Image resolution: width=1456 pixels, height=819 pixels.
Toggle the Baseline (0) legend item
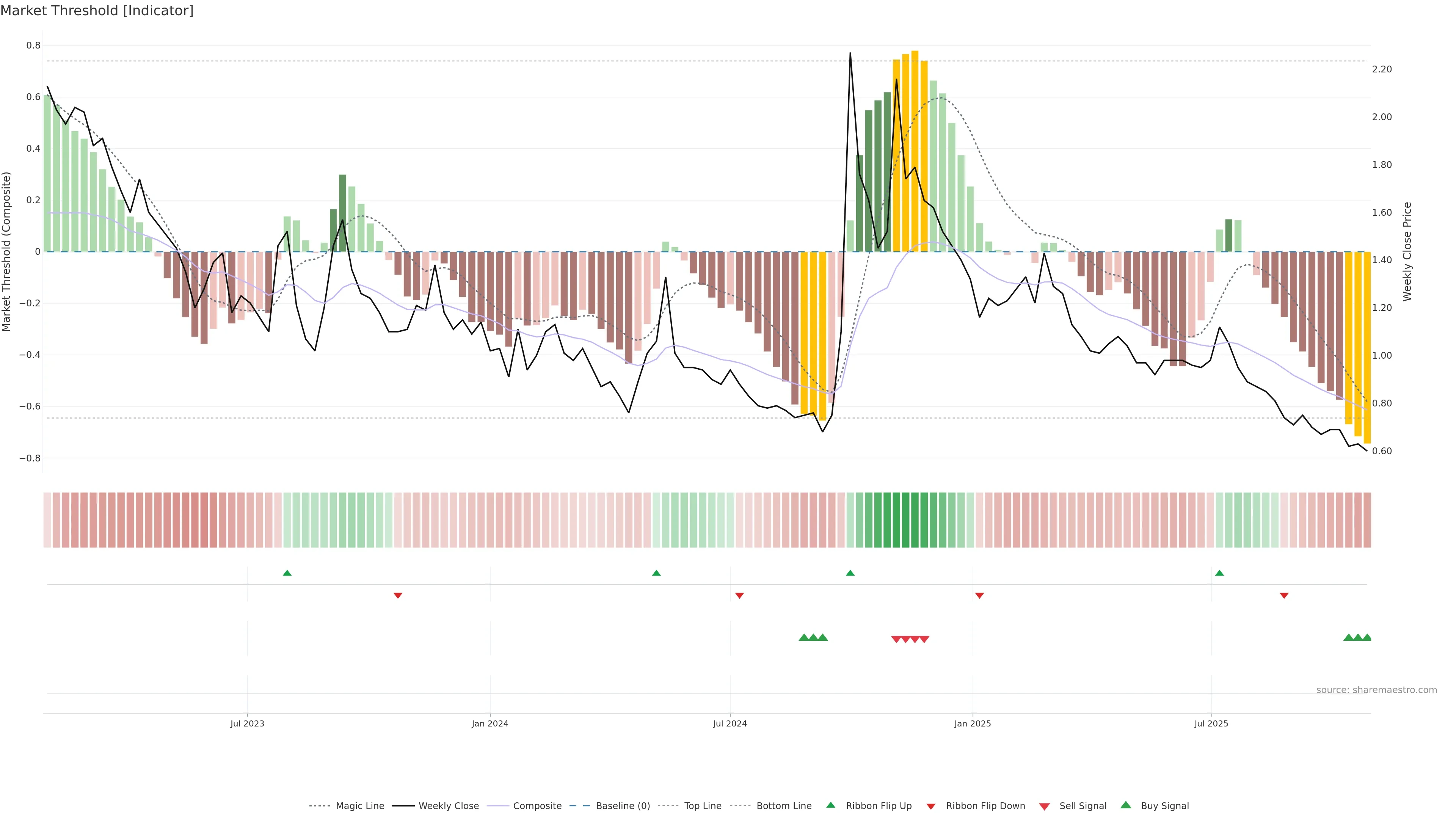[622, 806]
